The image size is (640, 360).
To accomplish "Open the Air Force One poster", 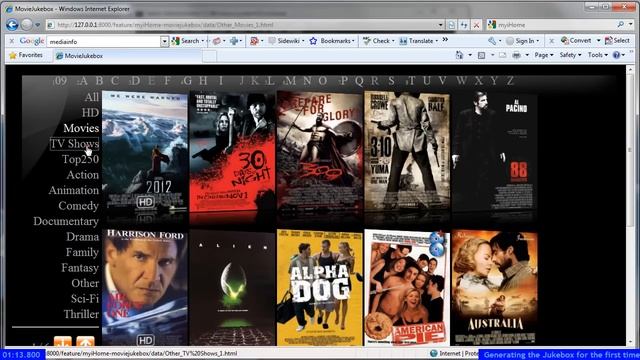I will coord(145,288).
